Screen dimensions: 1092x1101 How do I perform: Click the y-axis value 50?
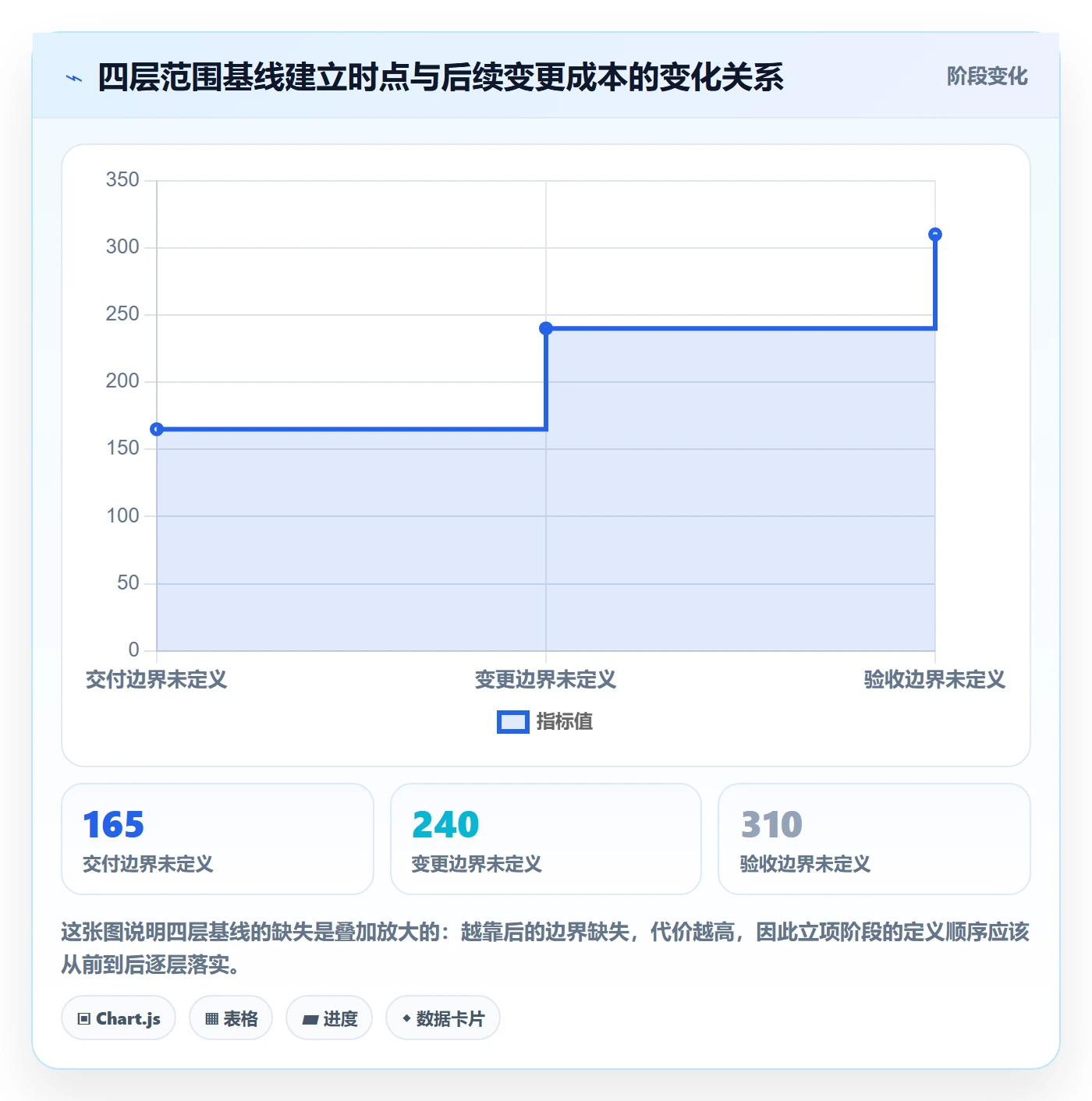(x=128, y=583)
